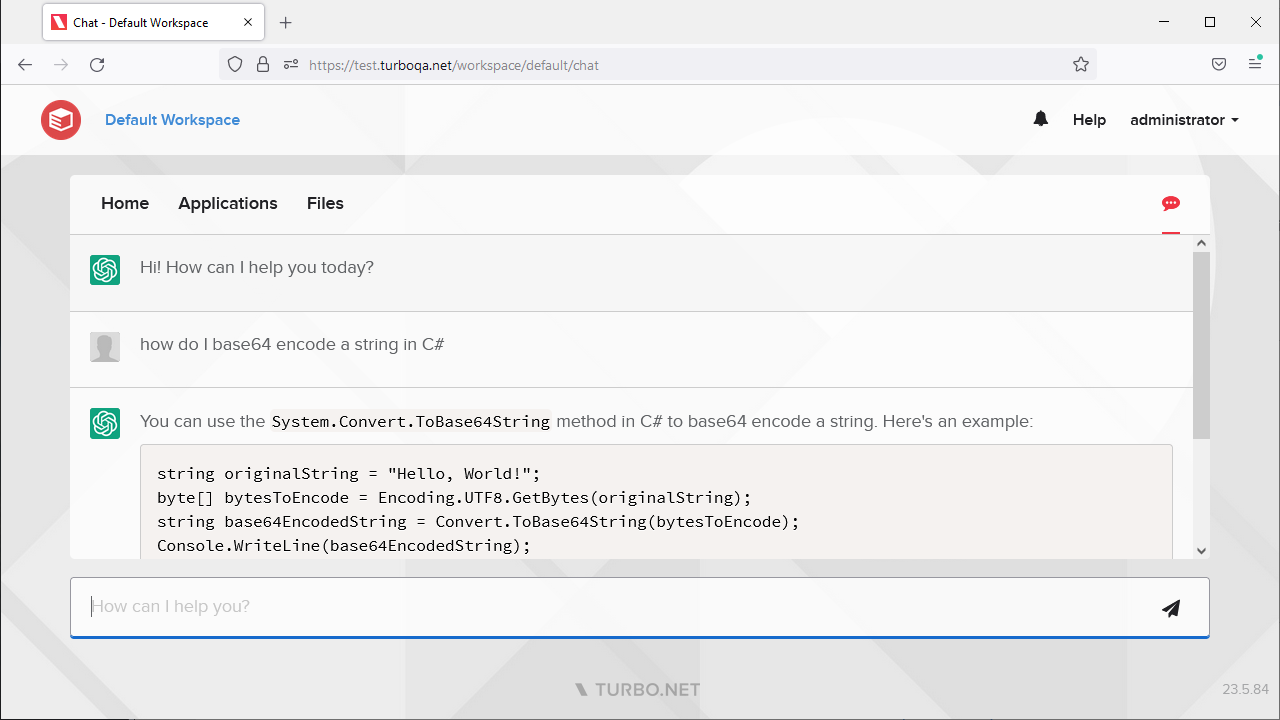Switch to the Files tab

tap(325, 204)
